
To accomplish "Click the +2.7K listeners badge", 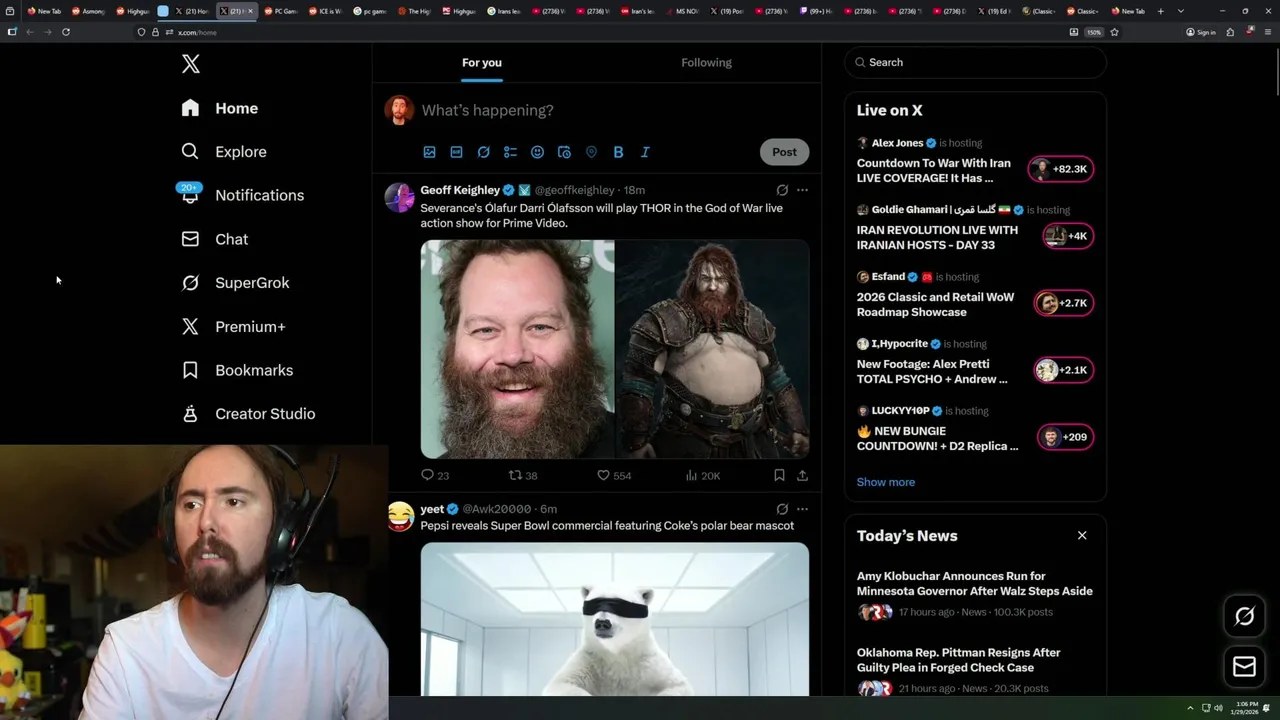I will coord(1064,303).
